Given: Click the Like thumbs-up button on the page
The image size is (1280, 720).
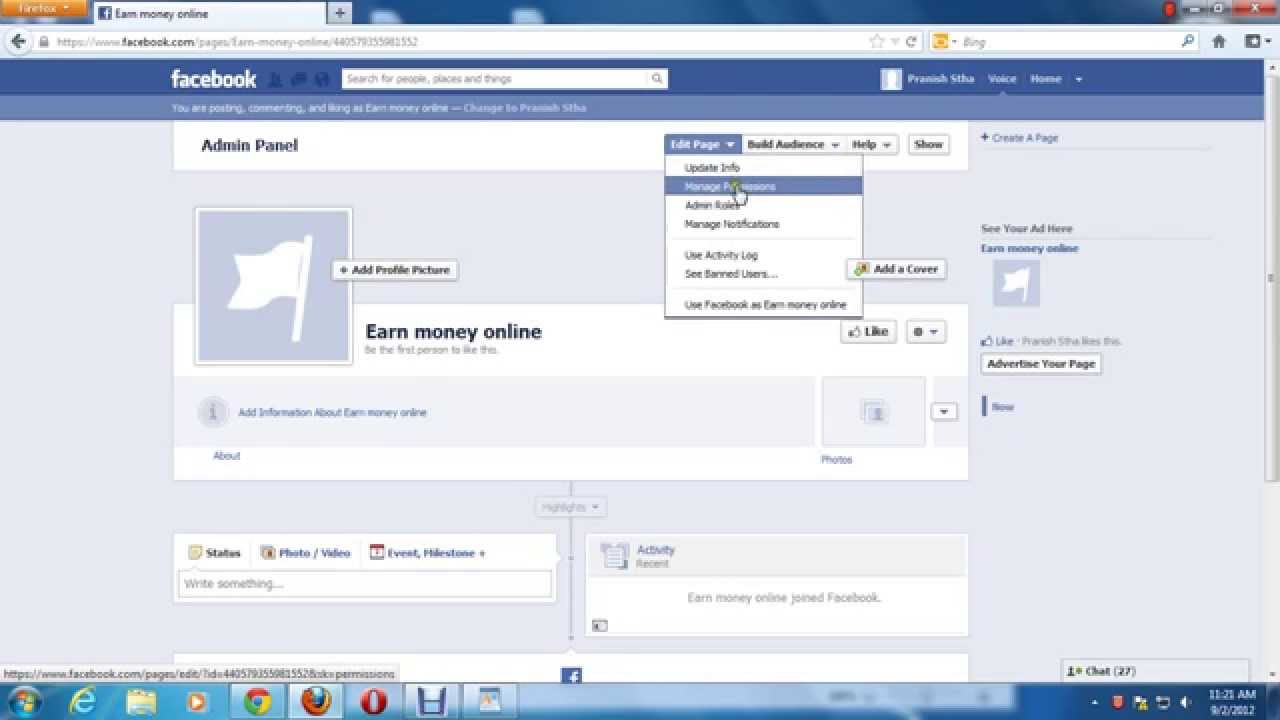Looking at the screenshot, I should click(868, 332).
